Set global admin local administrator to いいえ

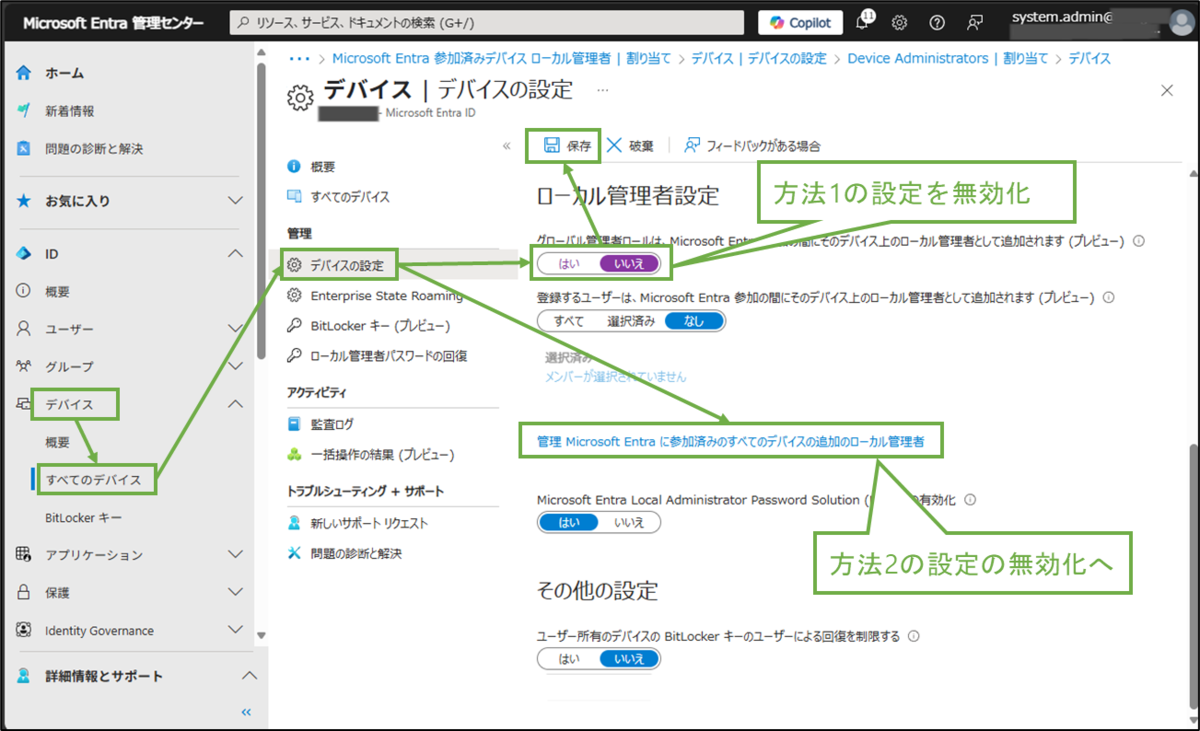tap(629, 264)
